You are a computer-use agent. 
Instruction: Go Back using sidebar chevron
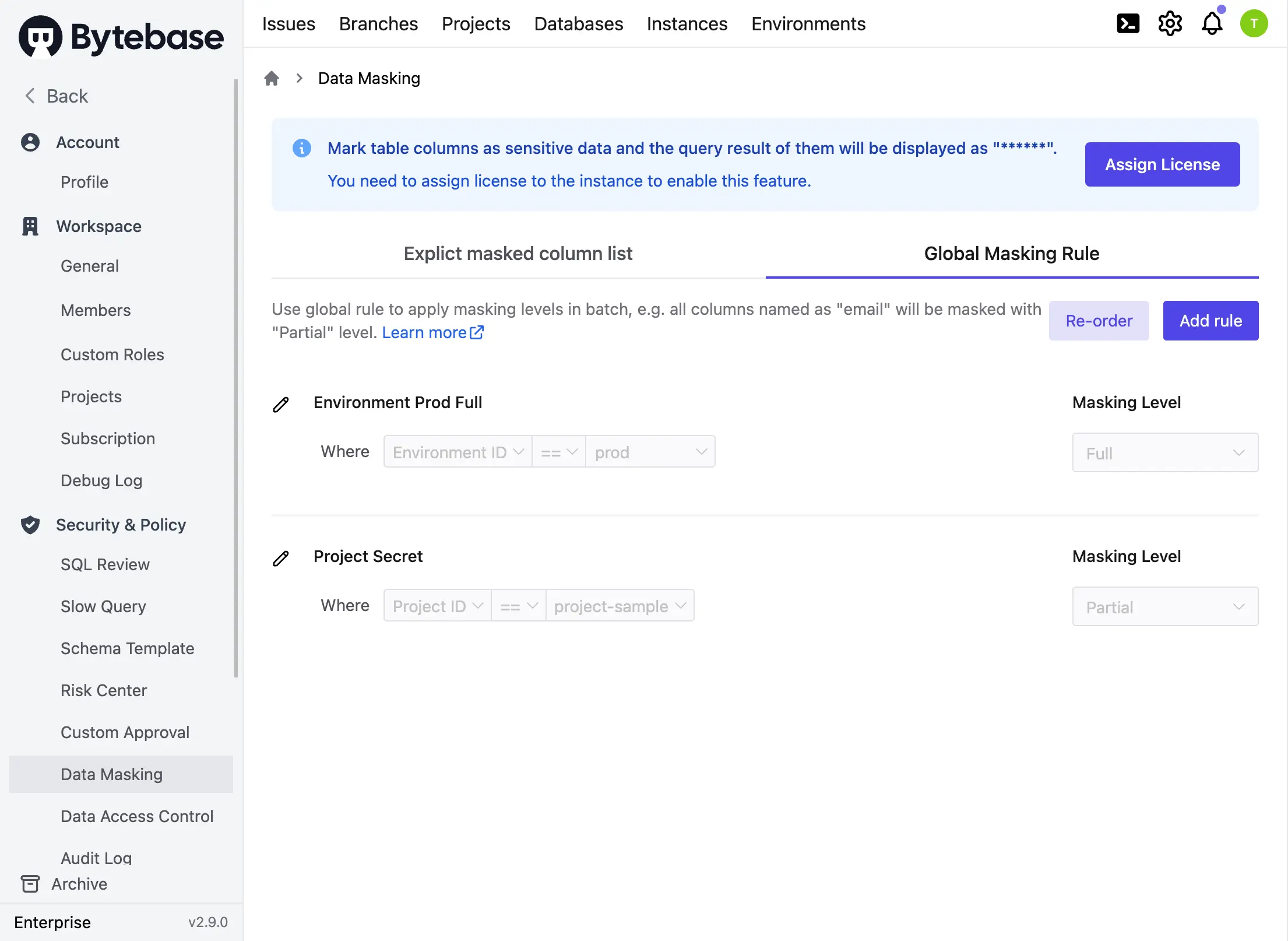(x=30, y=96)
